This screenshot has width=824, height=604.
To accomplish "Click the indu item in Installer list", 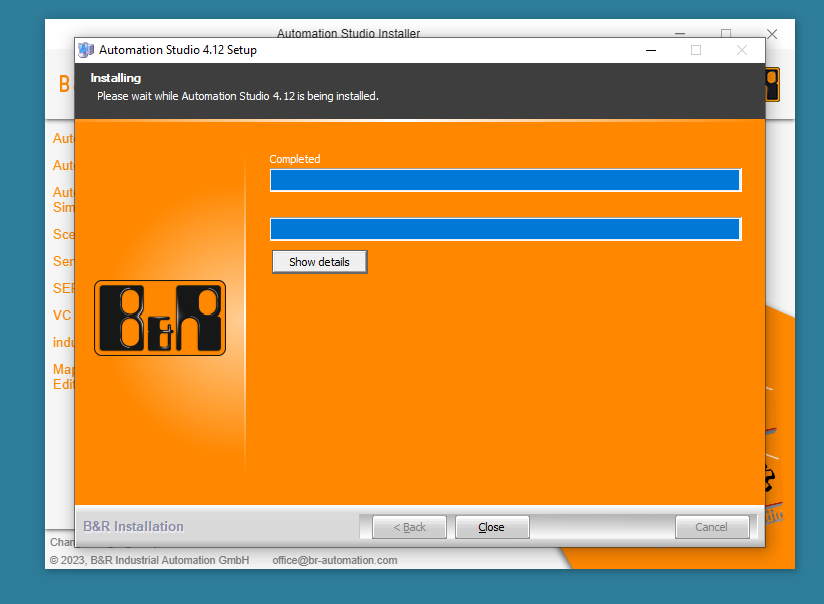I will point(64,342).
